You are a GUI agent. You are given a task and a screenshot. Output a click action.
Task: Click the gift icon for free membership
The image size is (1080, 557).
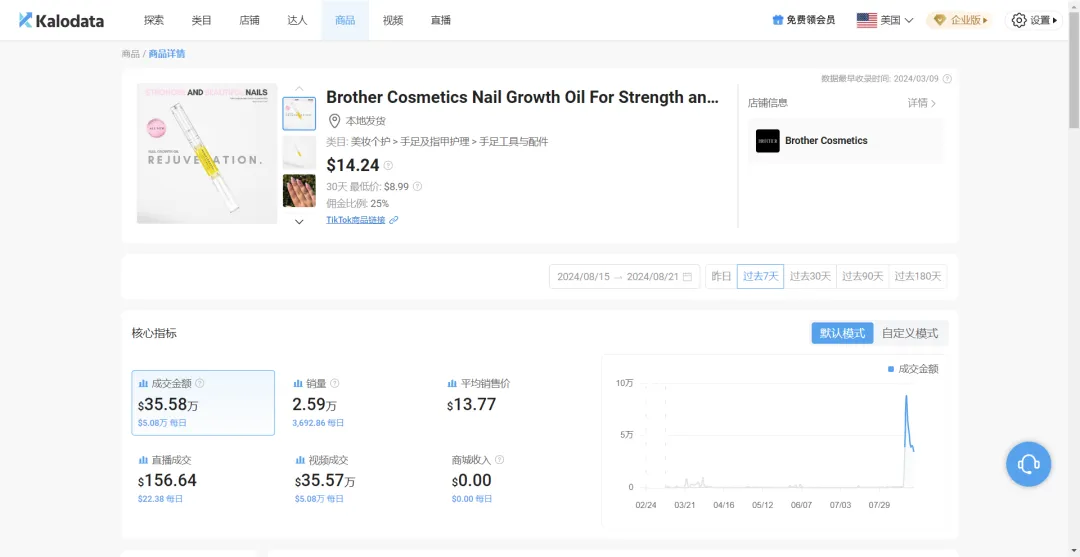point(778,20)
